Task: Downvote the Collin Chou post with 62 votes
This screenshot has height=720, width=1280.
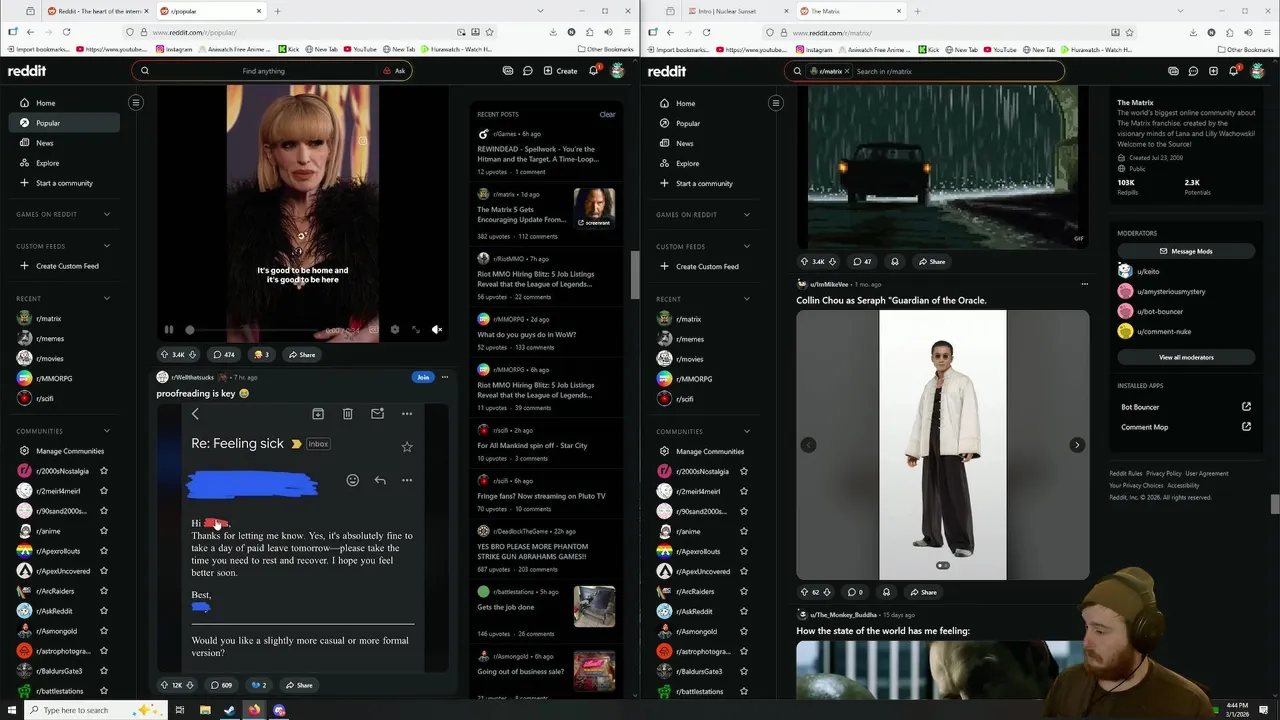Action: coord(827,592)
